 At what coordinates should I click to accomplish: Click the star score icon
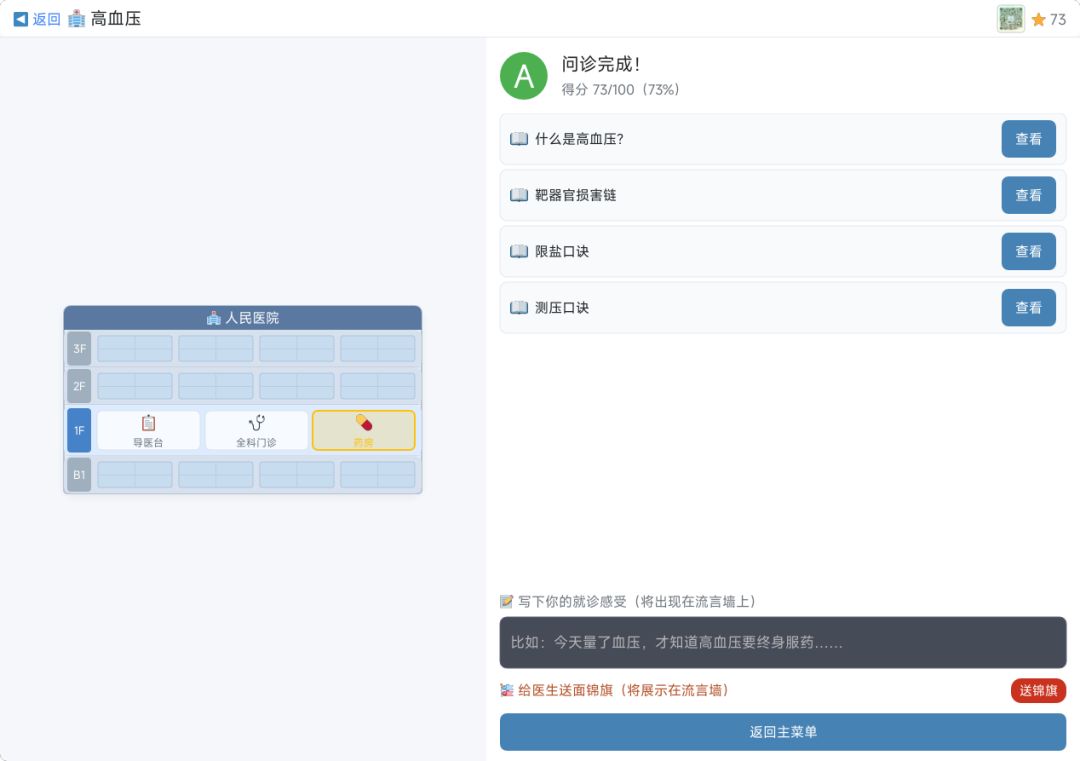(1038, 19)
